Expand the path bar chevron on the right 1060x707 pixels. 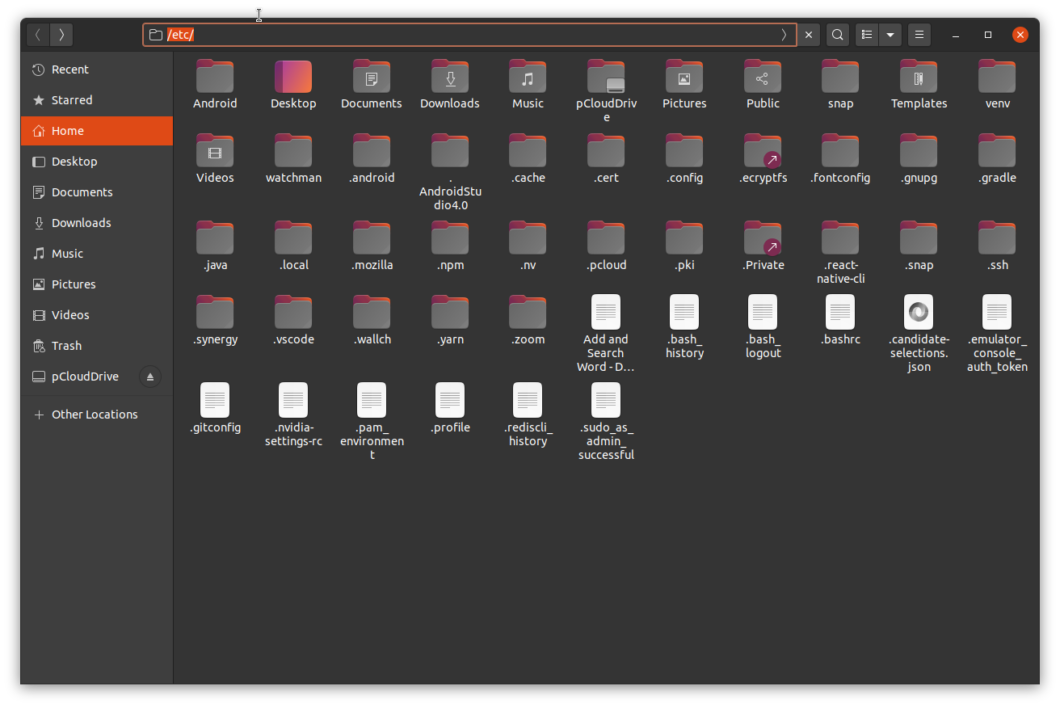pos(784,34)
